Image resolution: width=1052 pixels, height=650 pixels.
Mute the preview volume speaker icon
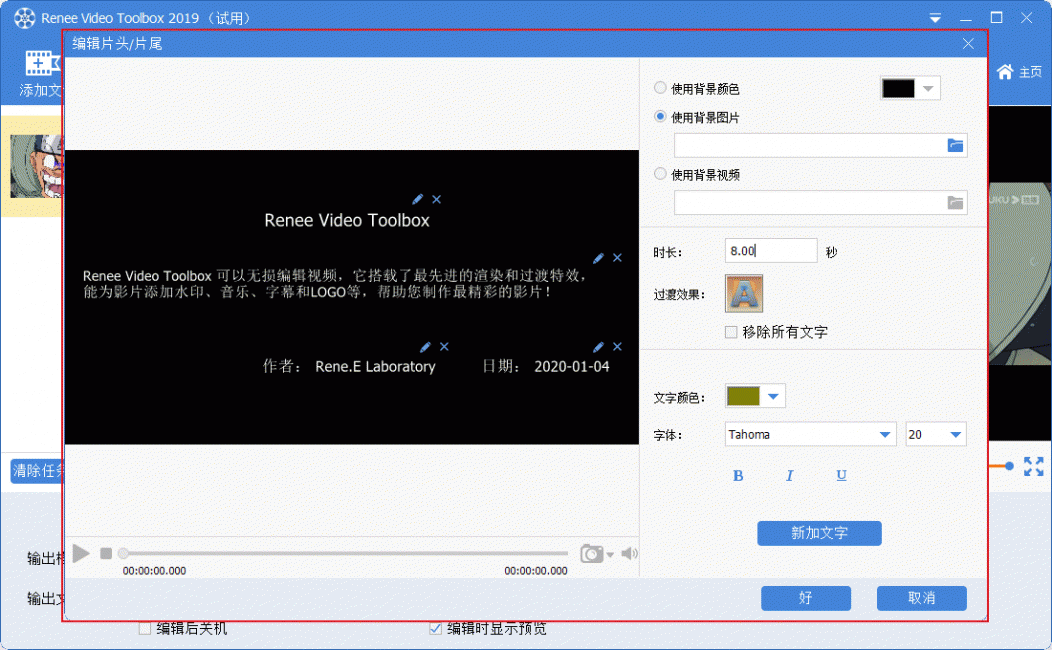click(x=629, y=553)
